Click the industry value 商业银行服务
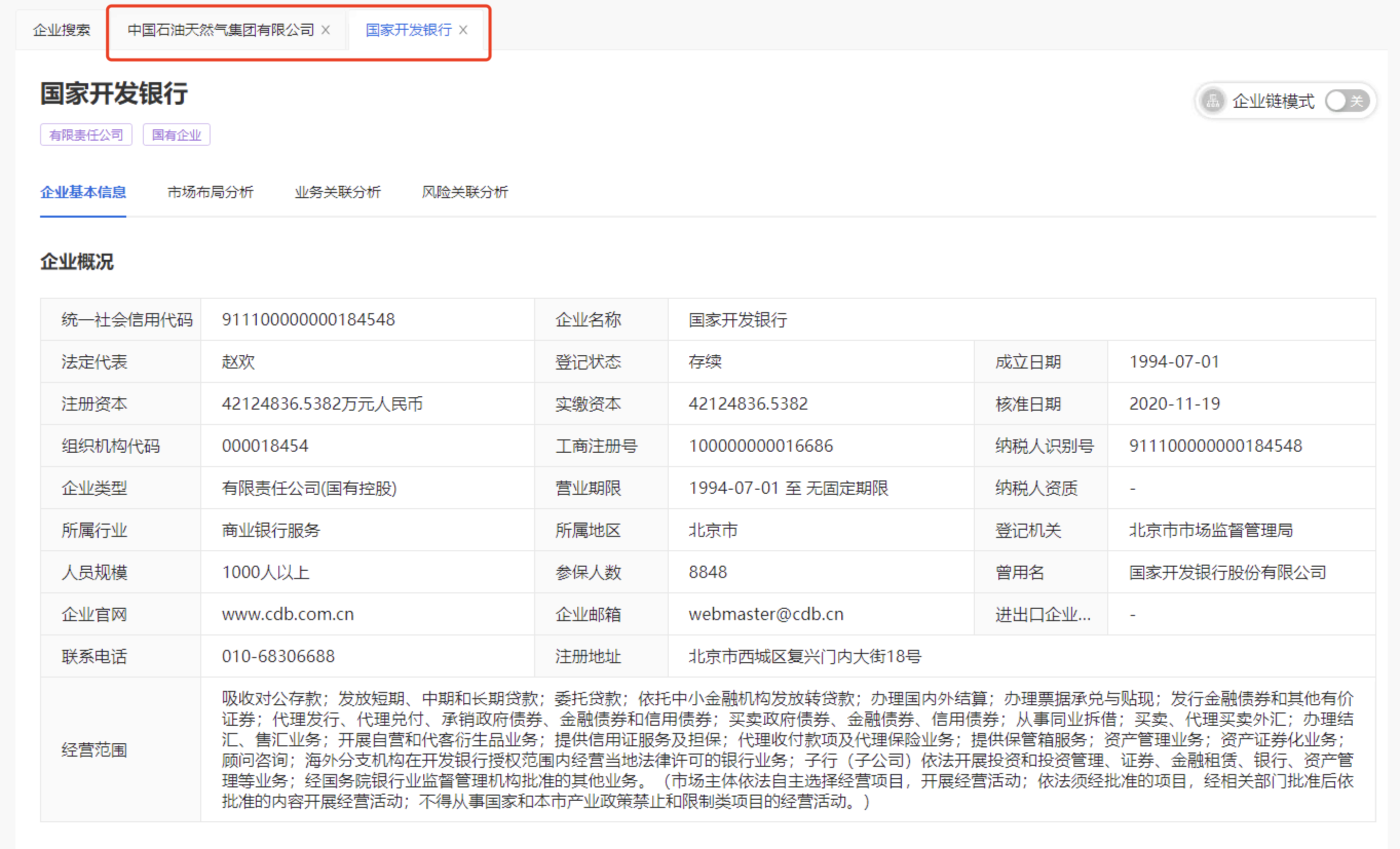This screenshot has width=1400, height=849. coord(271,530)
